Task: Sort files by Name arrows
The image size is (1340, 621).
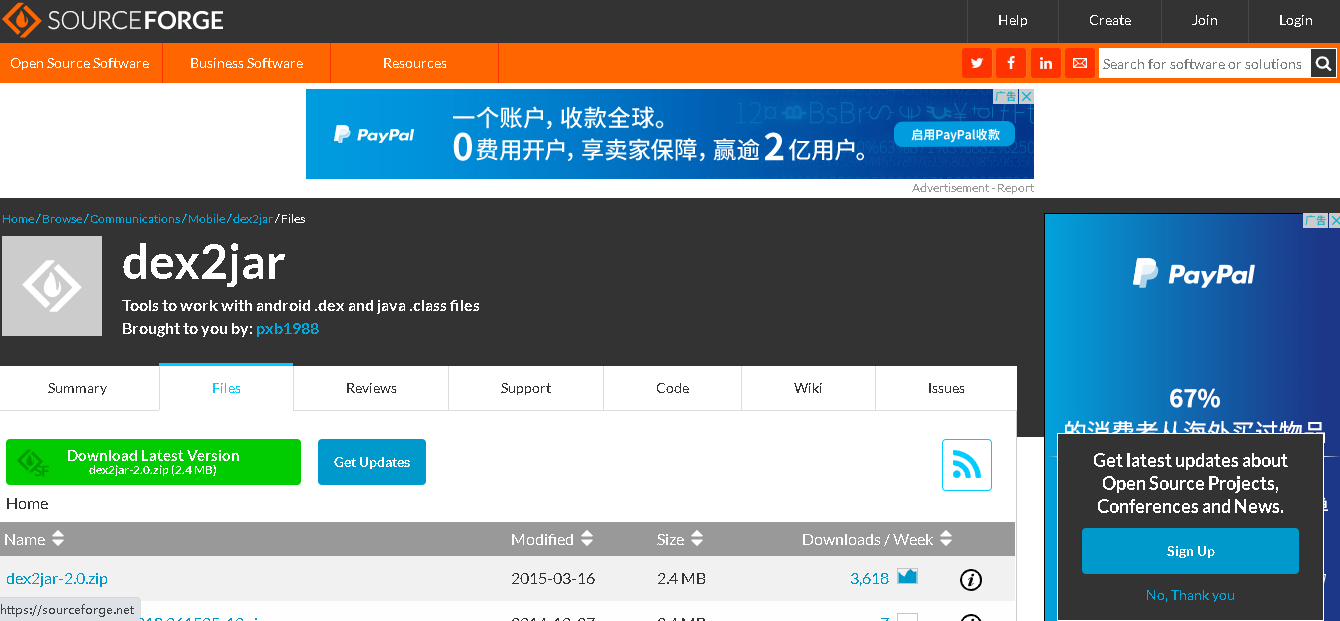Action: (x=58, y=539)
